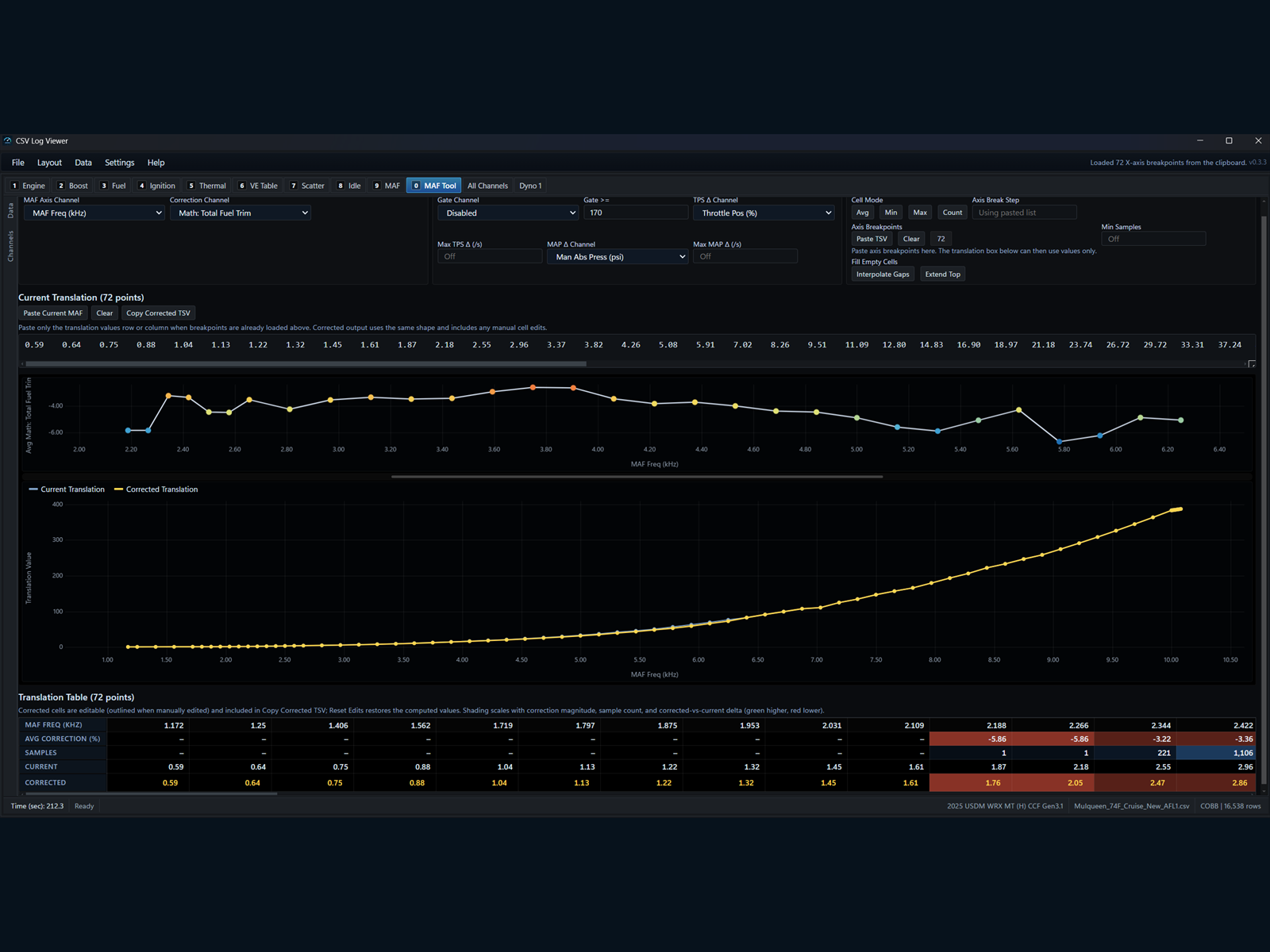Click corrected cell showing 1.76
The height and width of the screenshot is (952, 1270).
tap(971, 783)
